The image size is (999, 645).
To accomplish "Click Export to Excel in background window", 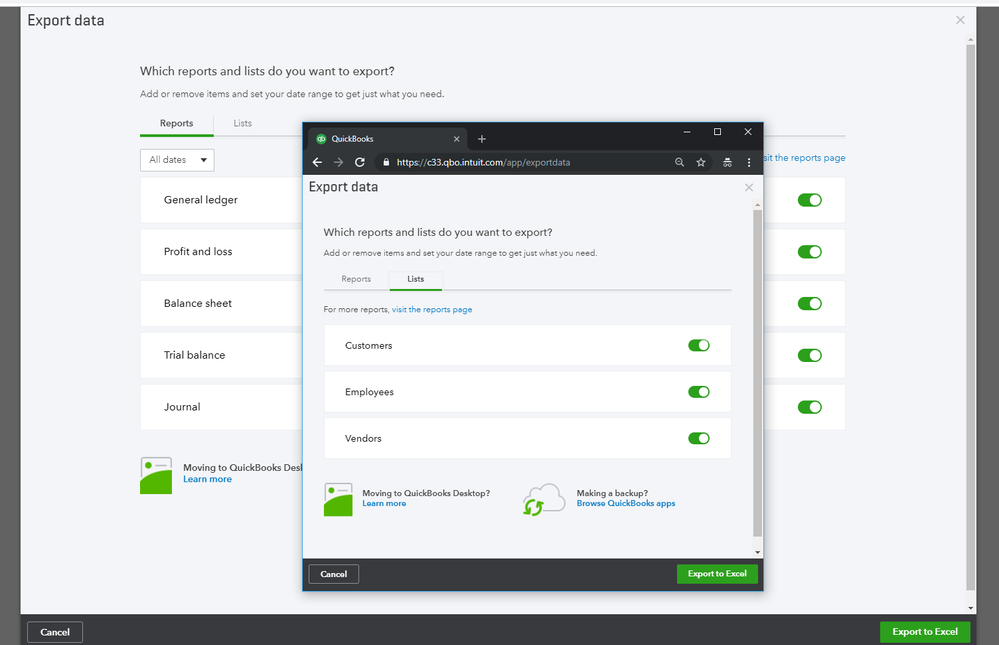I will [x=924, y=632].
